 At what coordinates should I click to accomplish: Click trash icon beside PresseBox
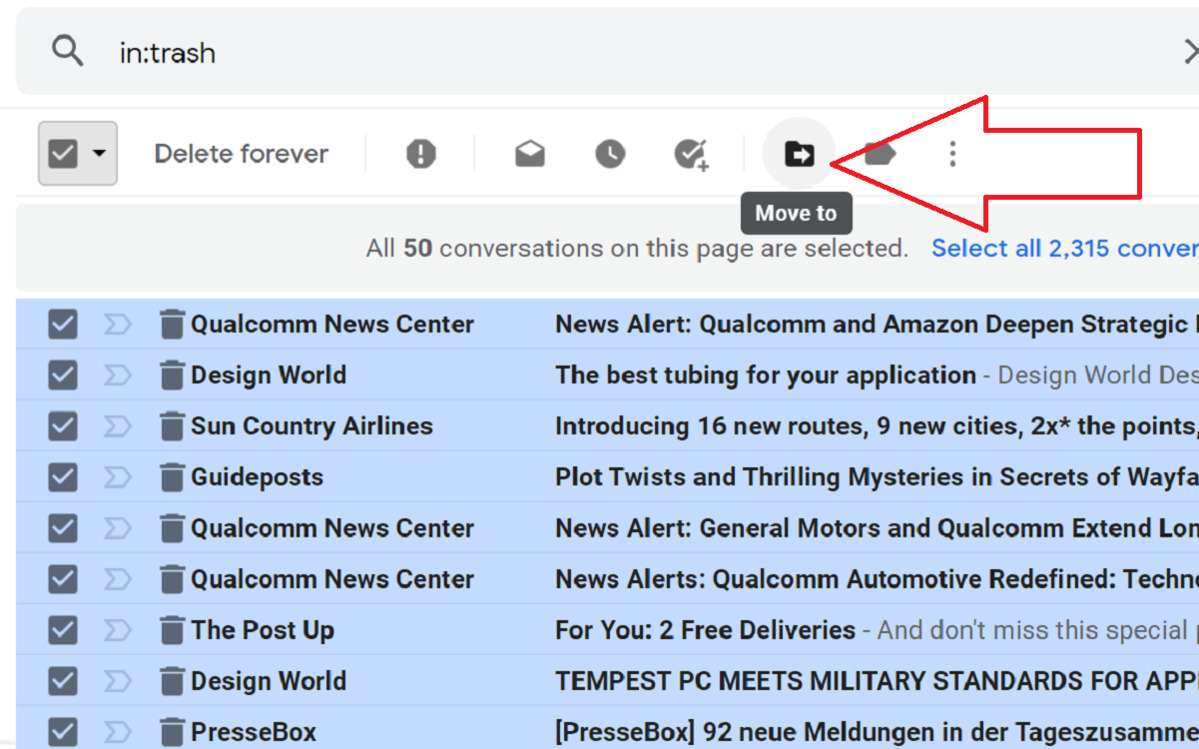tap(172, 732)
